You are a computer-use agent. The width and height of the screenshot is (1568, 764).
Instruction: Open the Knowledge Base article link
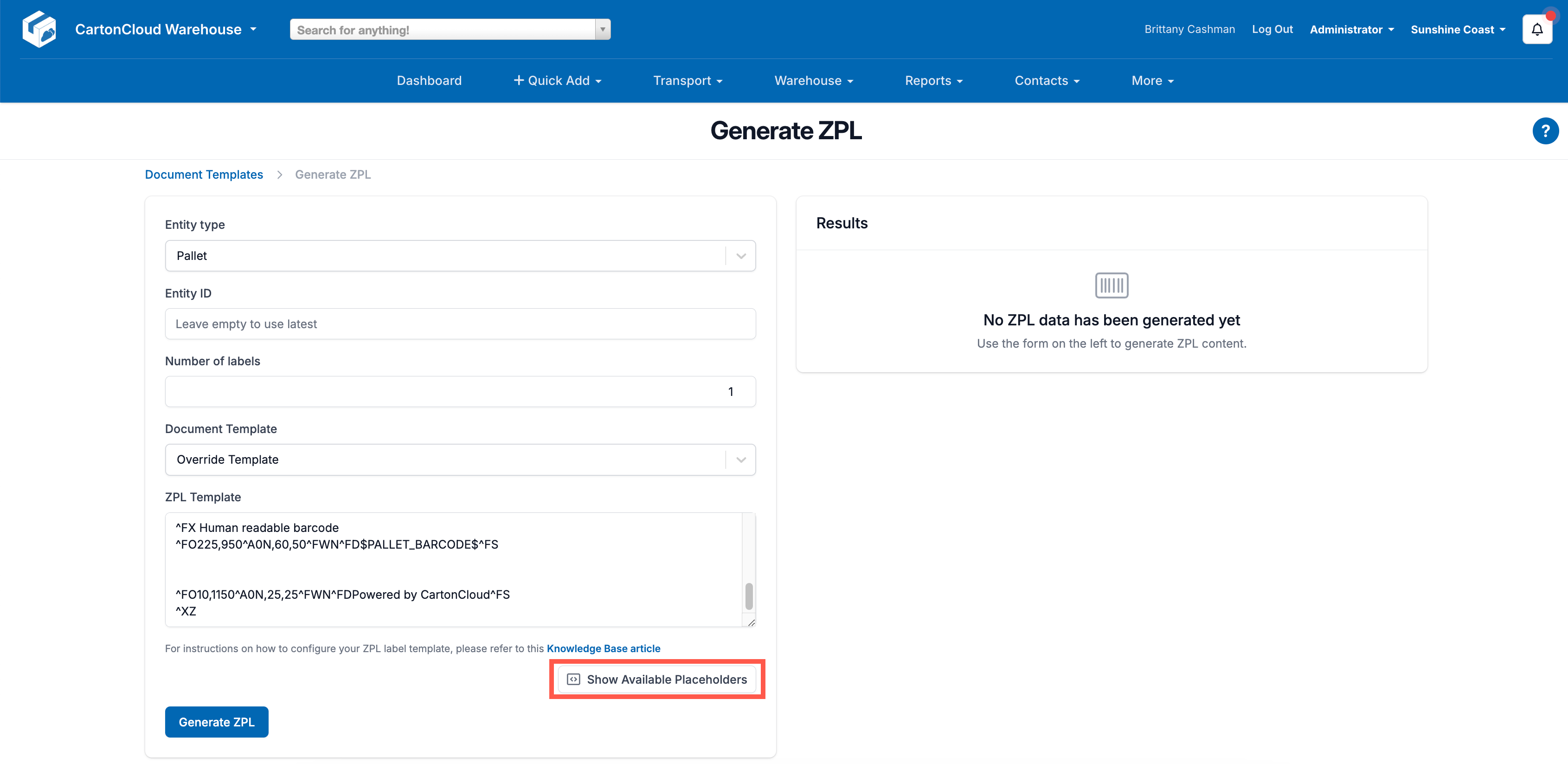(603, 648)
